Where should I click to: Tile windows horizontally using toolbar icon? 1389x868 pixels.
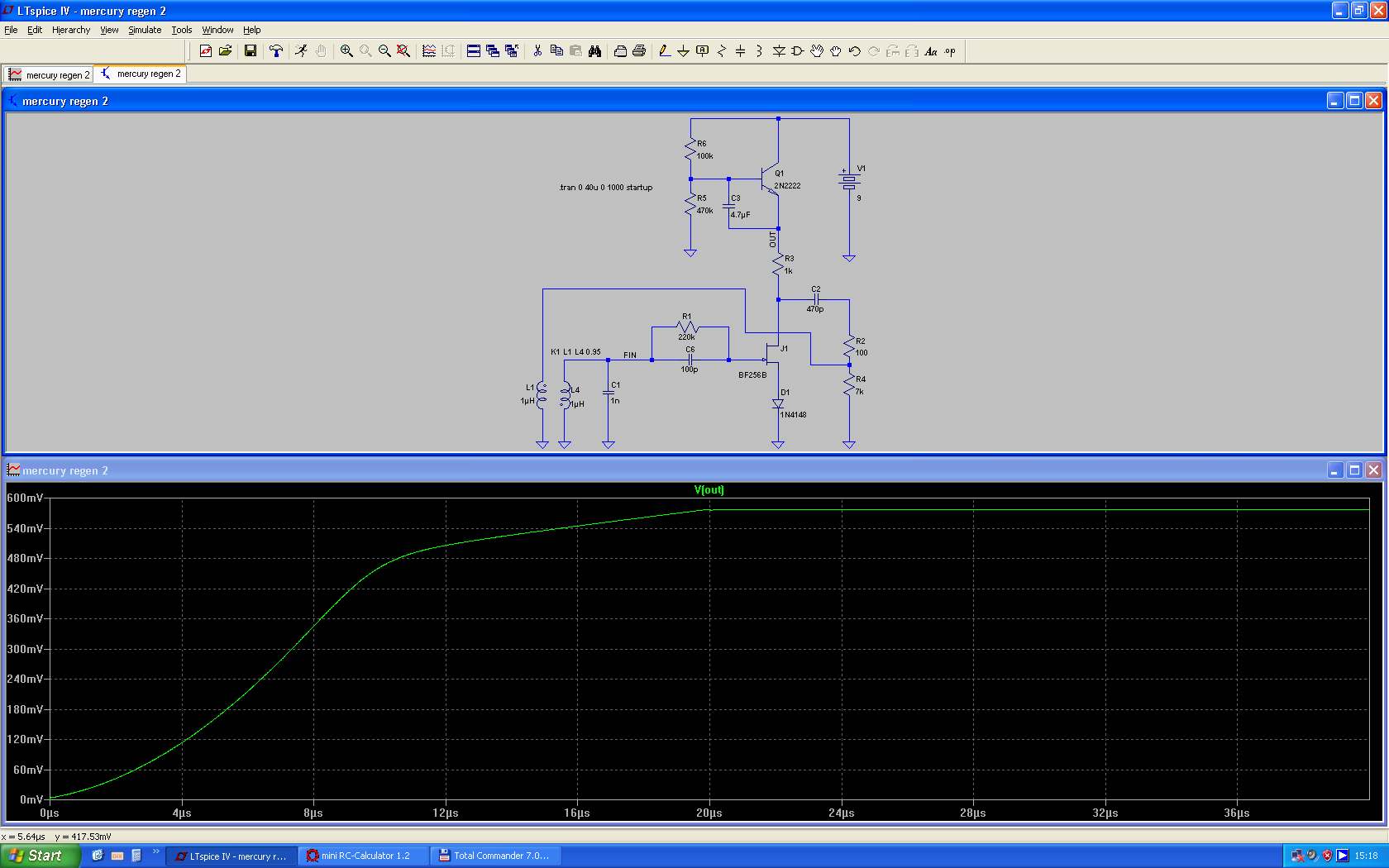pos(474,51)
